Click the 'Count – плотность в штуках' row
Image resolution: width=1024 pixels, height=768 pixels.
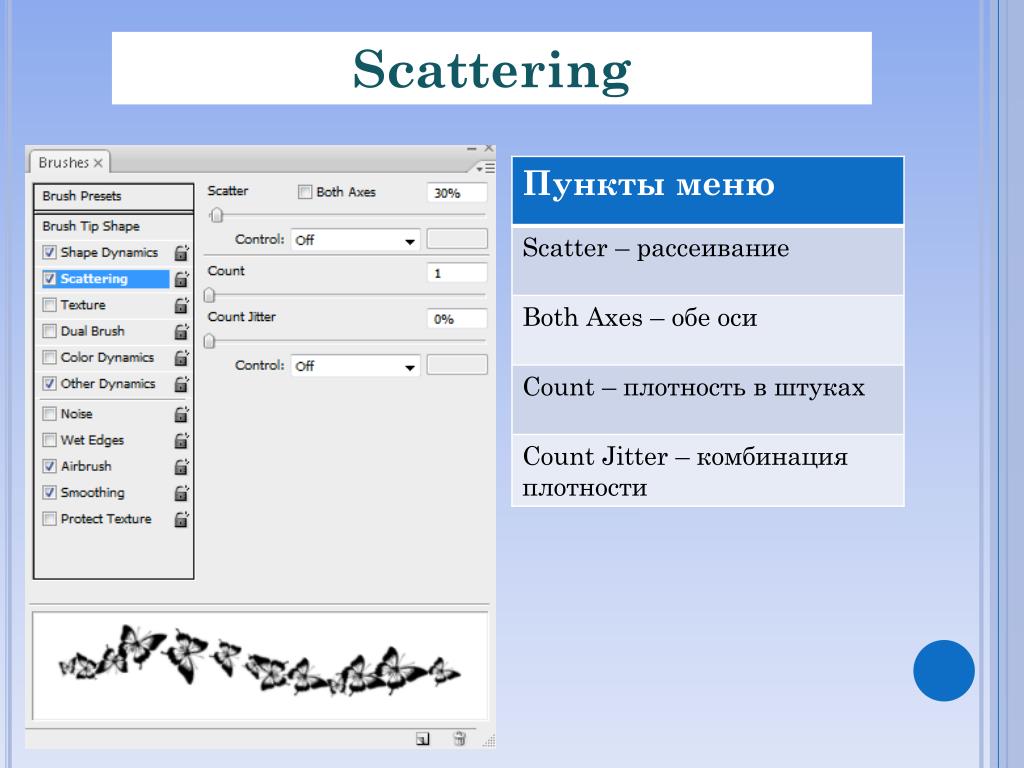pos(708,400)
